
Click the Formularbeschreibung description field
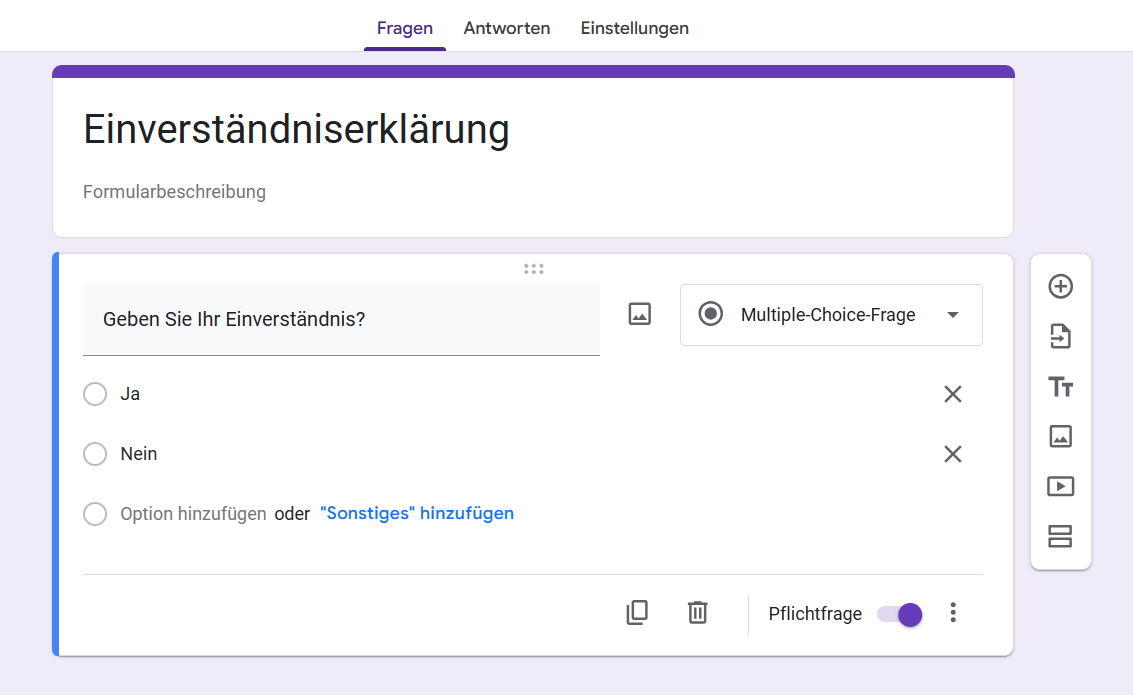coord(175,191)
